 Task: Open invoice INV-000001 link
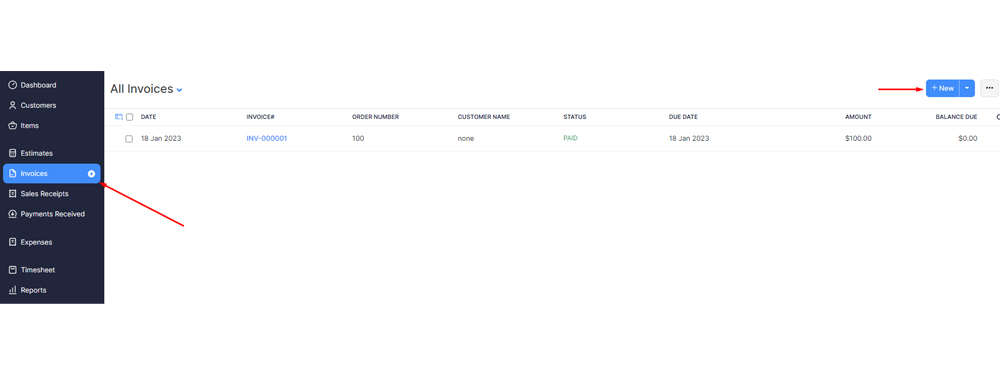click(267, 138)
